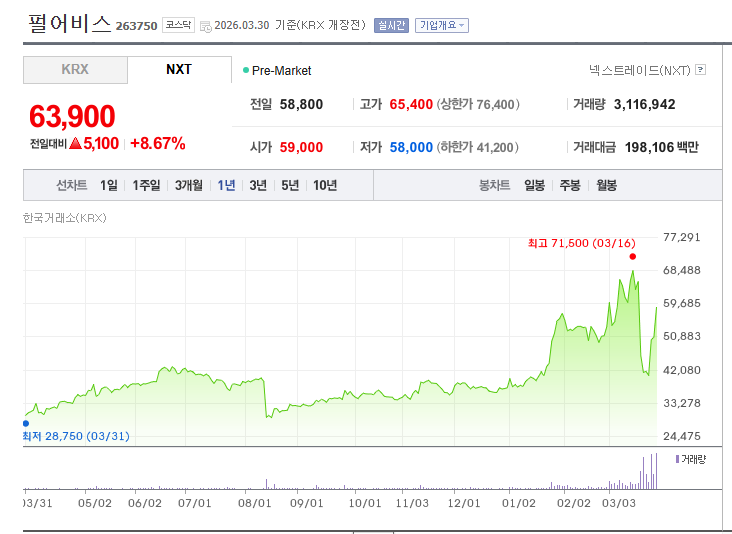Click the tallest volume bar in March
The height and width of the screenshot is (534, 732).
point(657,471)
